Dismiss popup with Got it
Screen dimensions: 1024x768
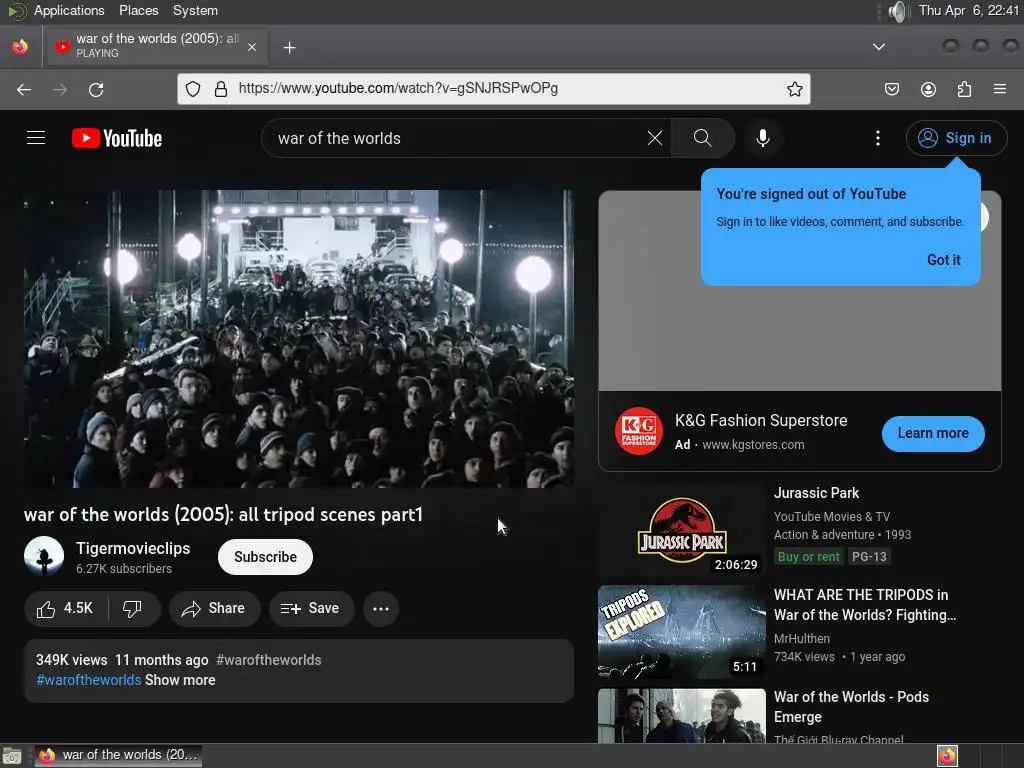944,260
